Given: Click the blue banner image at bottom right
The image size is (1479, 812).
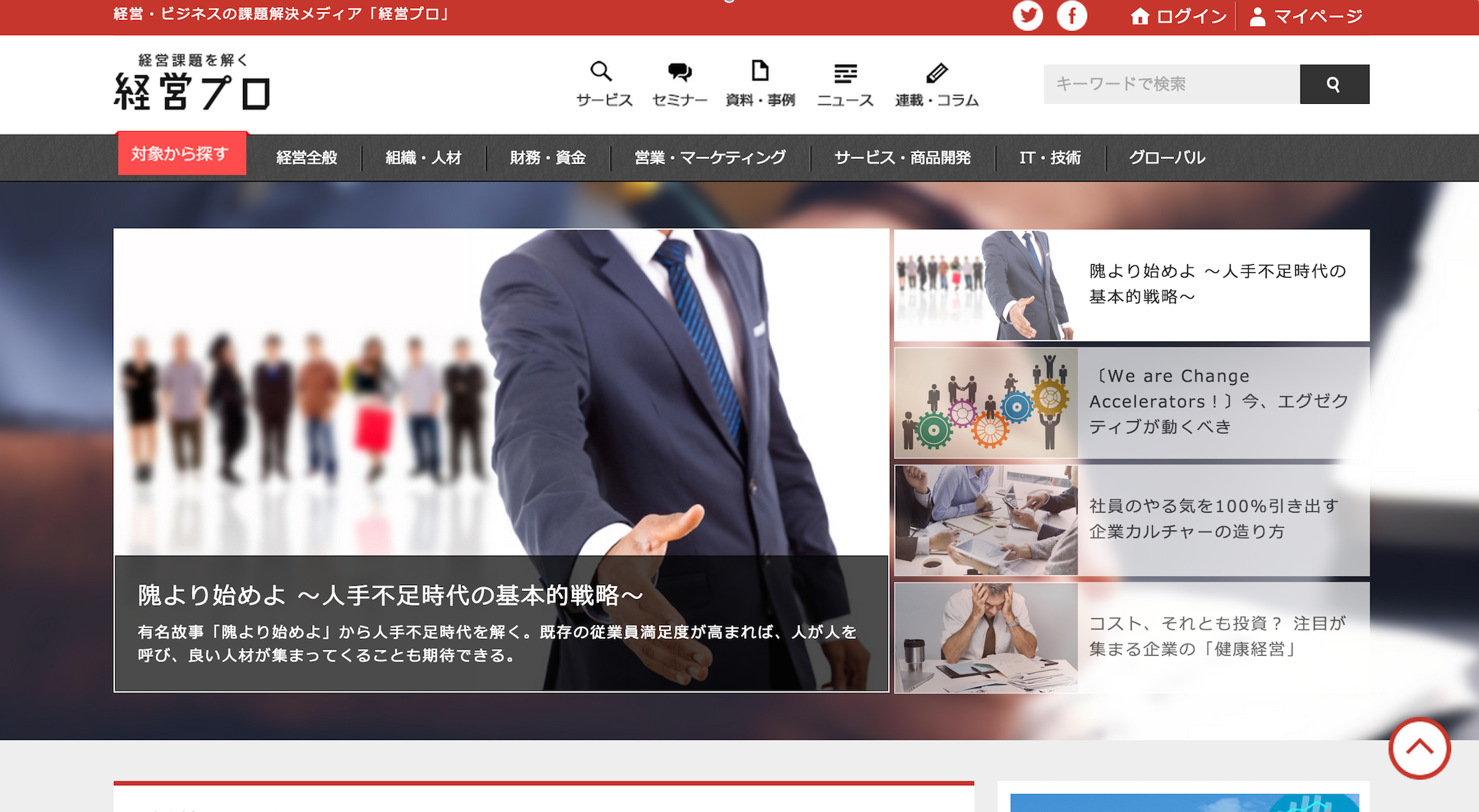Looking at the screenshot, I should point(1184,803).
